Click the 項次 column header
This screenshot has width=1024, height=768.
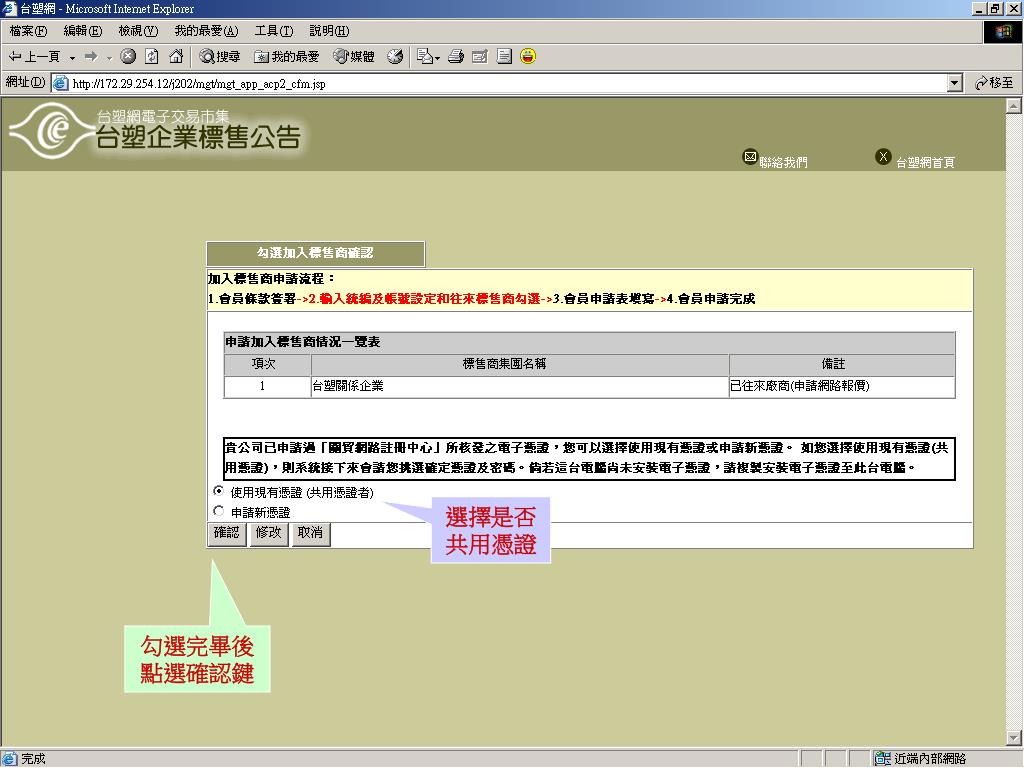click(x=268, y=365)
